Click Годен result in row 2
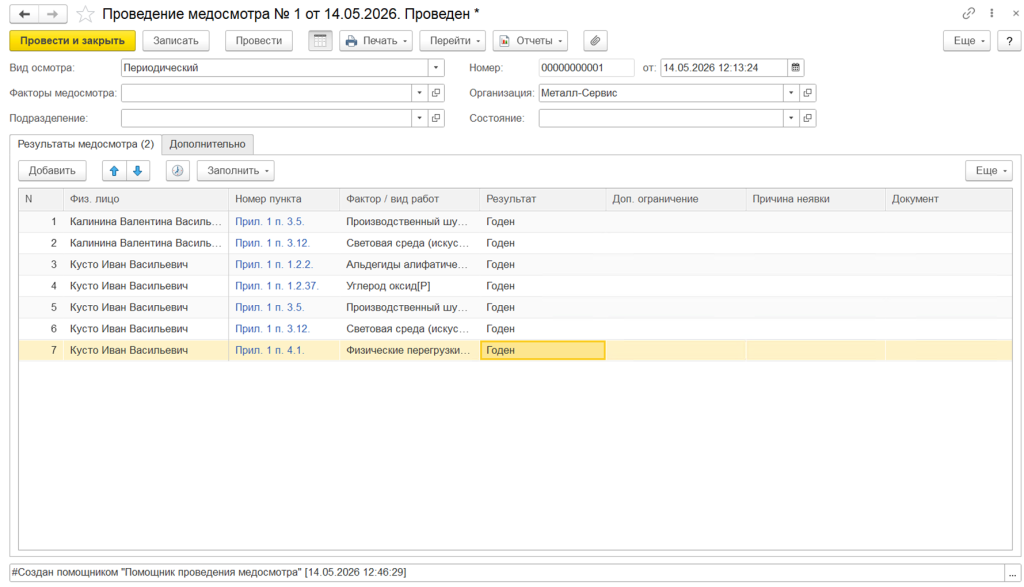Screen dimensions: 1024x587 pos(542,243)
